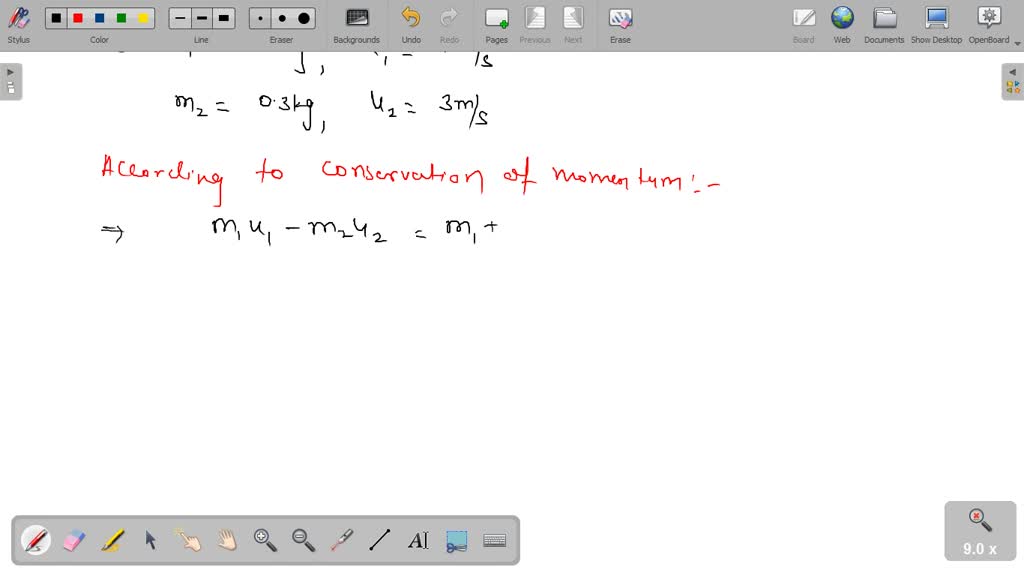
Task: Use the screen capture scissors tool
Action: (x=455, y=540)
